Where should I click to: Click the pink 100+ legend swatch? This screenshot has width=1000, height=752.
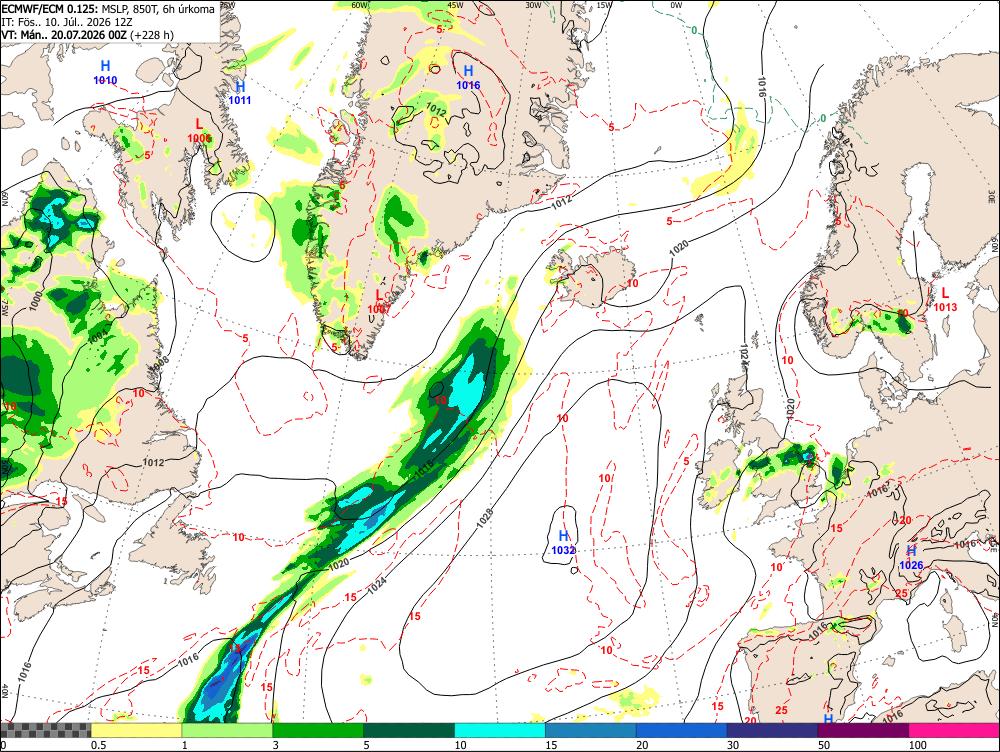954,730
